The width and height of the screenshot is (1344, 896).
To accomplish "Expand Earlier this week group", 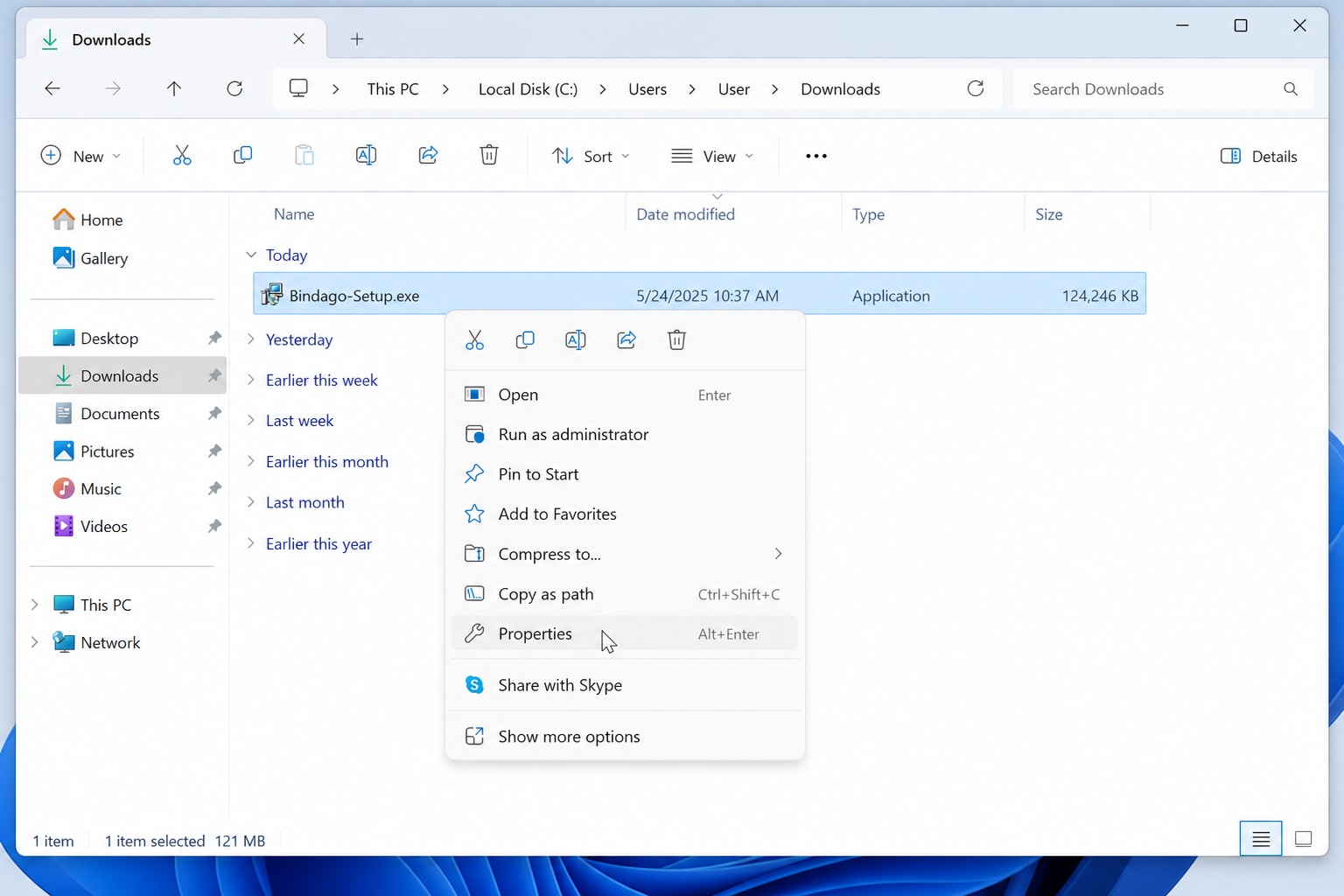I will point(251,380).
